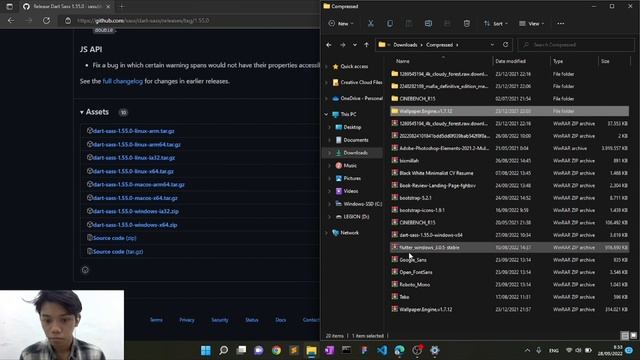The height and width of the screenshot is (360, 640).
Task: Open OneNote from the taskbar
Action: [x=329, y=350]
